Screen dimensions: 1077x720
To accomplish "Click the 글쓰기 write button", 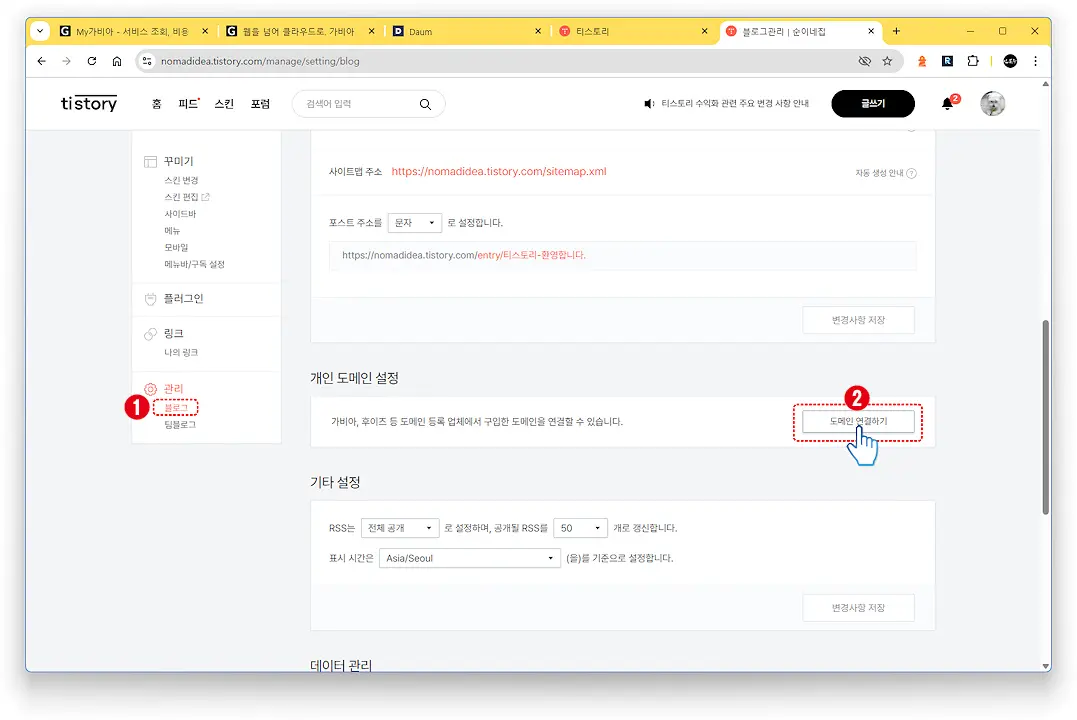I will point(872,103).
